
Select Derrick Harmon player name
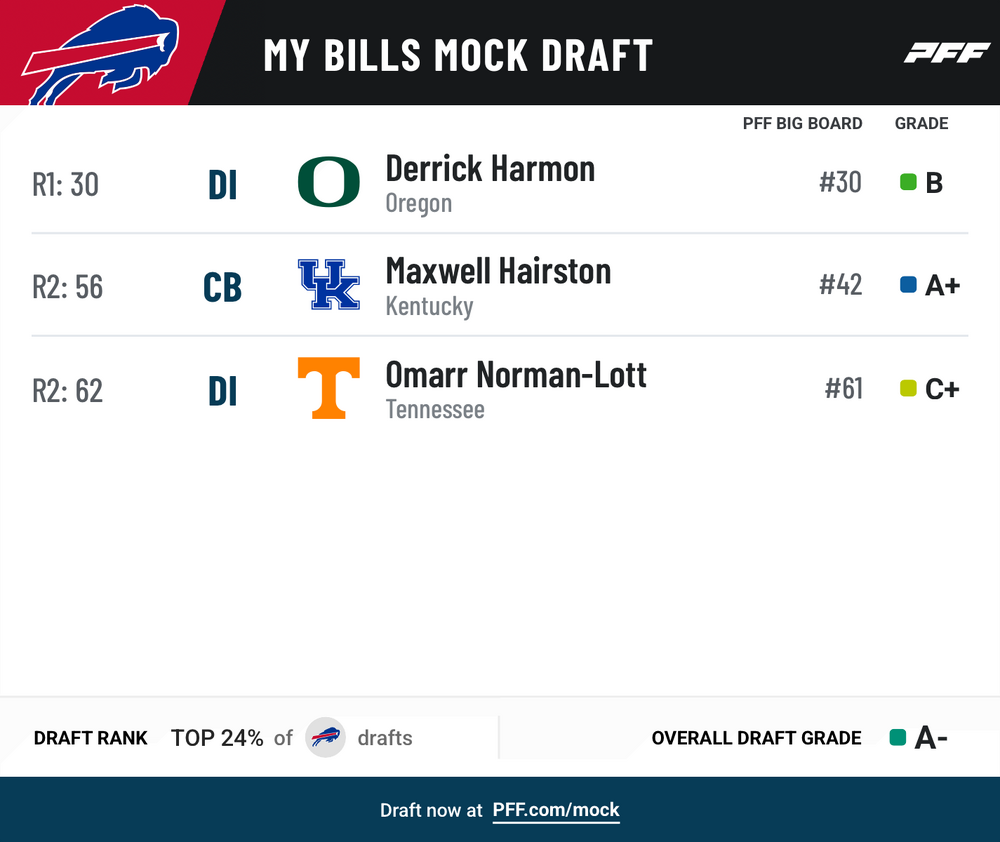490,169
